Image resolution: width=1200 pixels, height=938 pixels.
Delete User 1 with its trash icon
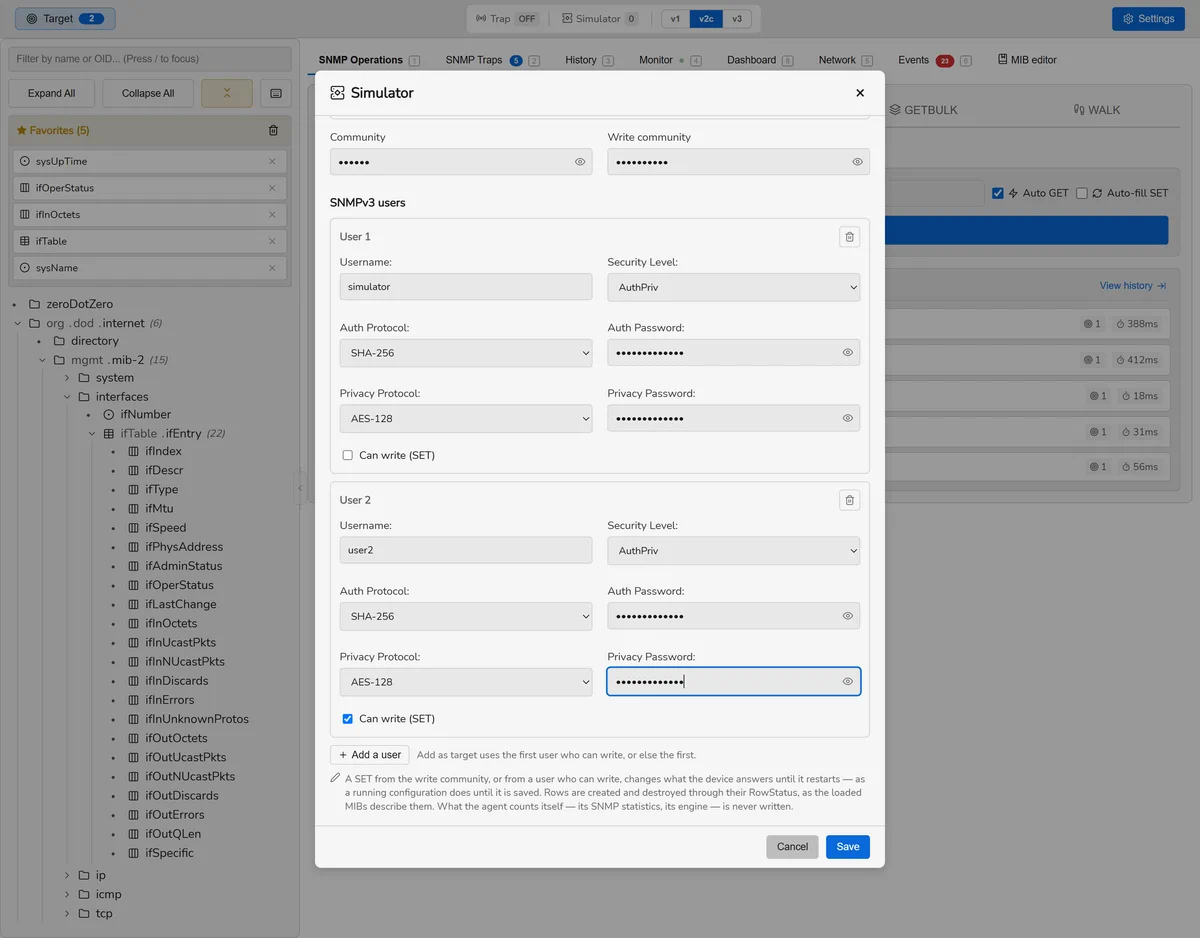[x=849, y=237]
